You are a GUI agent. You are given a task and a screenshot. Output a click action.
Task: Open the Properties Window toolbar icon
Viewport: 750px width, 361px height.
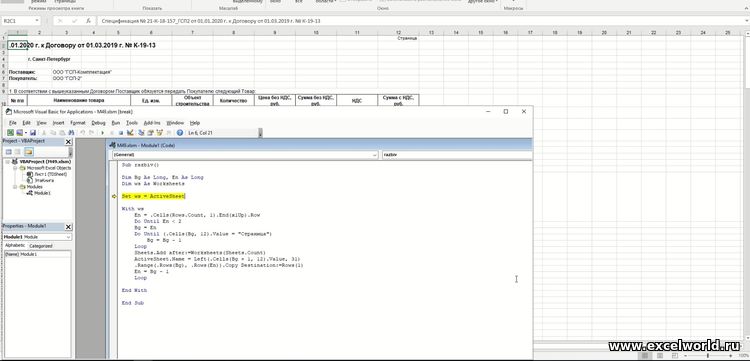[x=150, y=132]
